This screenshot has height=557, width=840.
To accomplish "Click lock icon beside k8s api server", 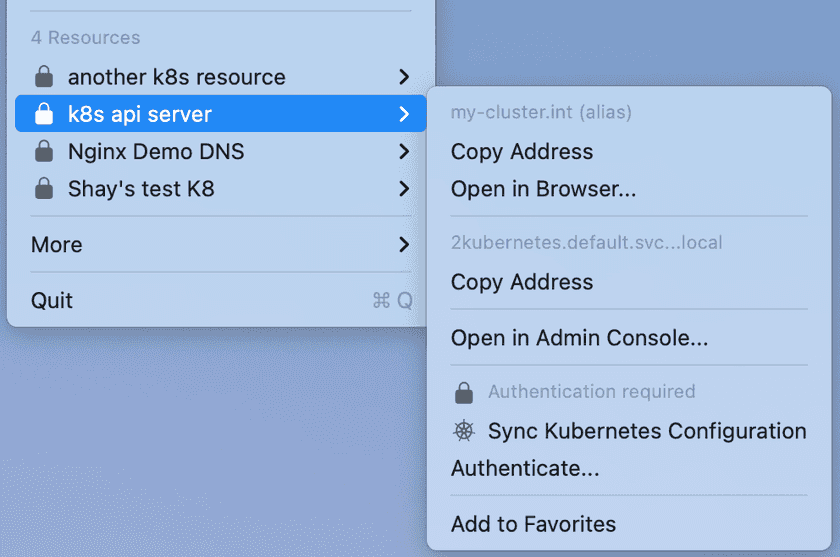I will click(43, 114).
